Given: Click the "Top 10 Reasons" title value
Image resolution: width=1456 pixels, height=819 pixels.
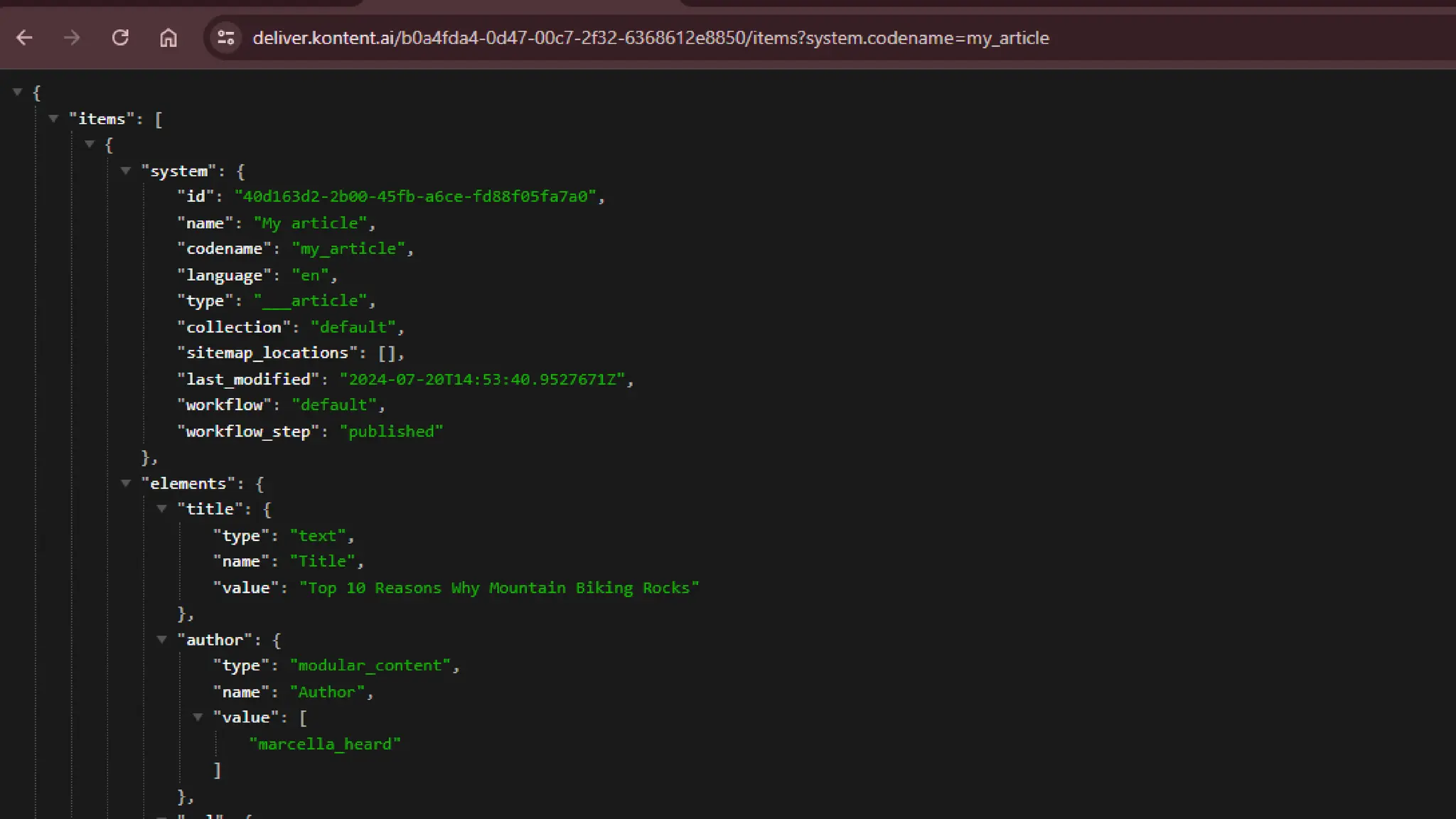Looking at the screenshot, I should pyautogui.click(x=498, y=588).
